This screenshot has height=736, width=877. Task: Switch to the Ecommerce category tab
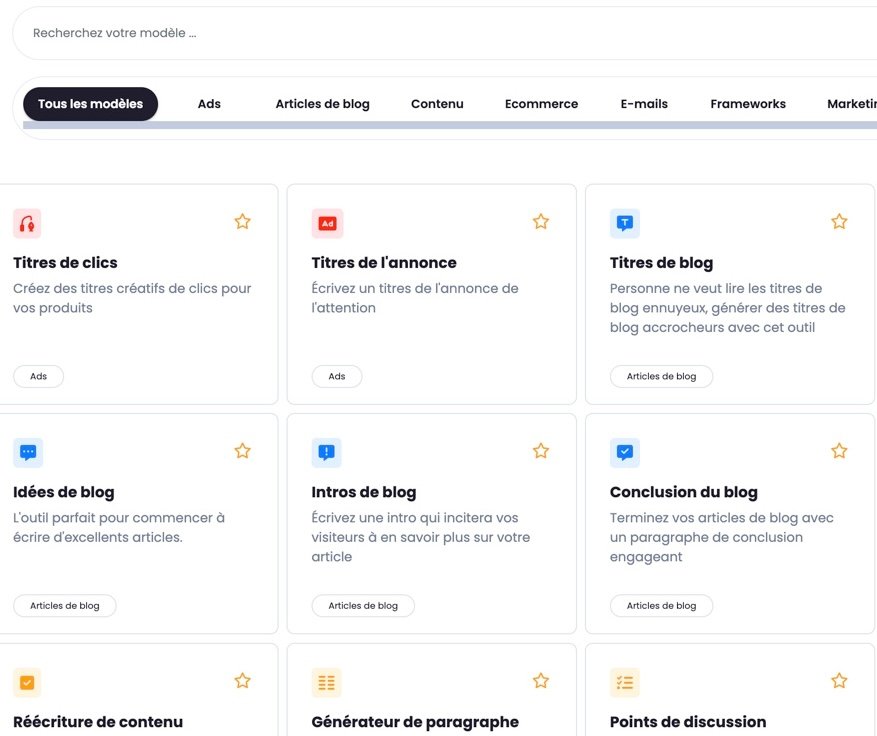click(x=541, y=104)
